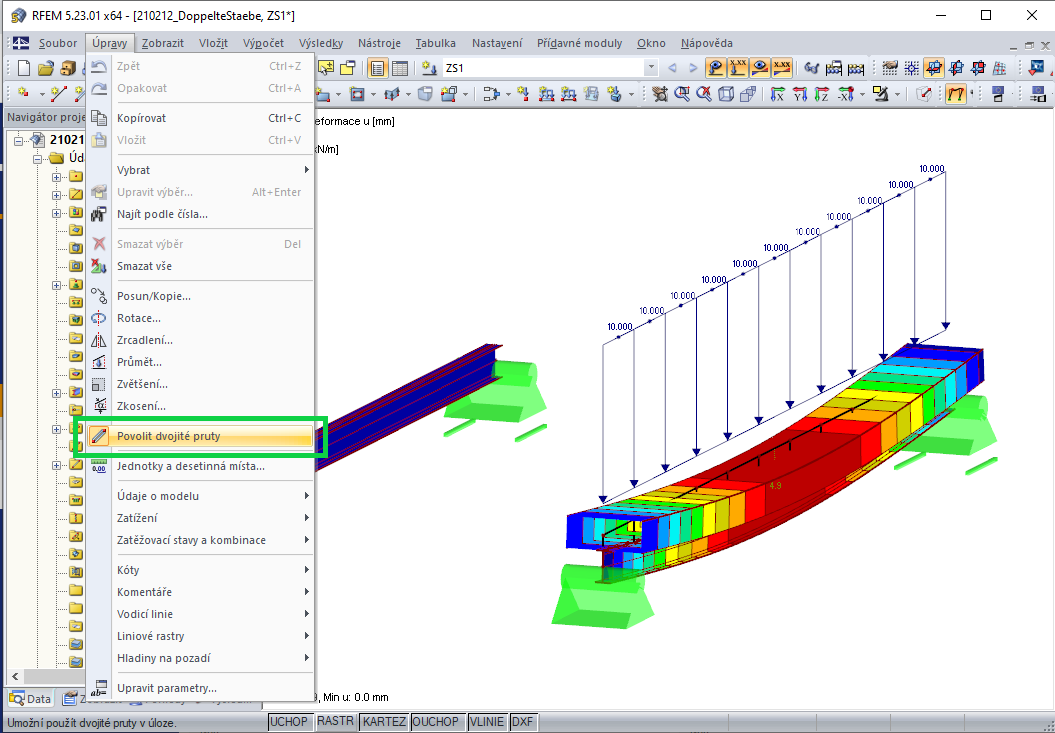1055x733 pixels.
Task: Toggle the Project navigator panel icon
Action: click(x=377, y=67)
